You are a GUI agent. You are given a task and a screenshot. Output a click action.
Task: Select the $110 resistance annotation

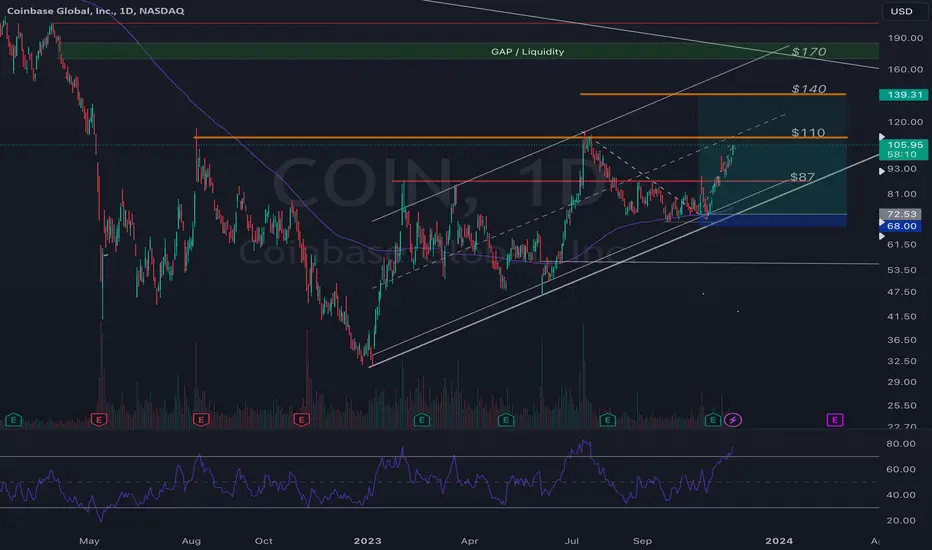click(808, 133)
